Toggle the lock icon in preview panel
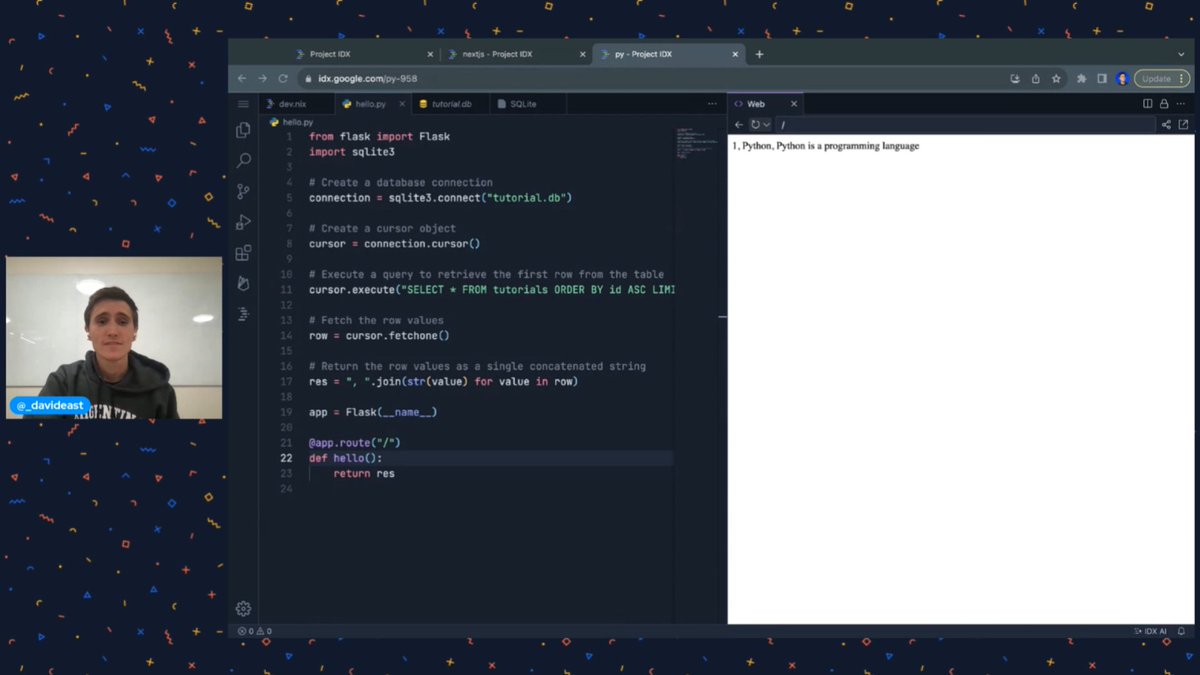This screenshot has height=675, width=1200. pyautogui.click(x=1165, y=104)
